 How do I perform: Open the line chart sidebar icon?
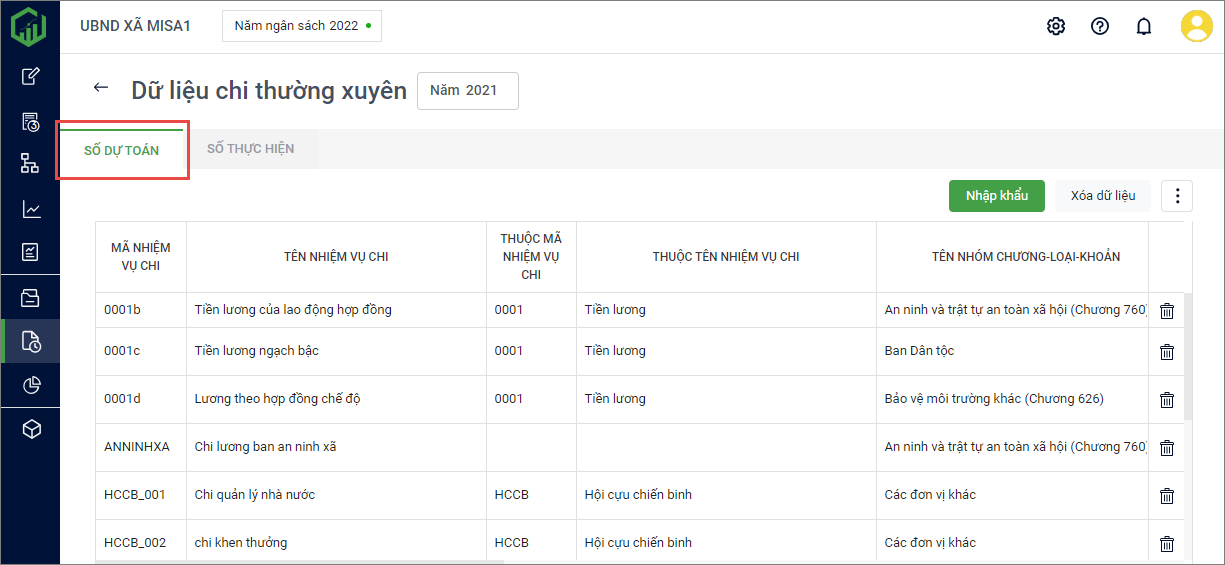(31, 209)
